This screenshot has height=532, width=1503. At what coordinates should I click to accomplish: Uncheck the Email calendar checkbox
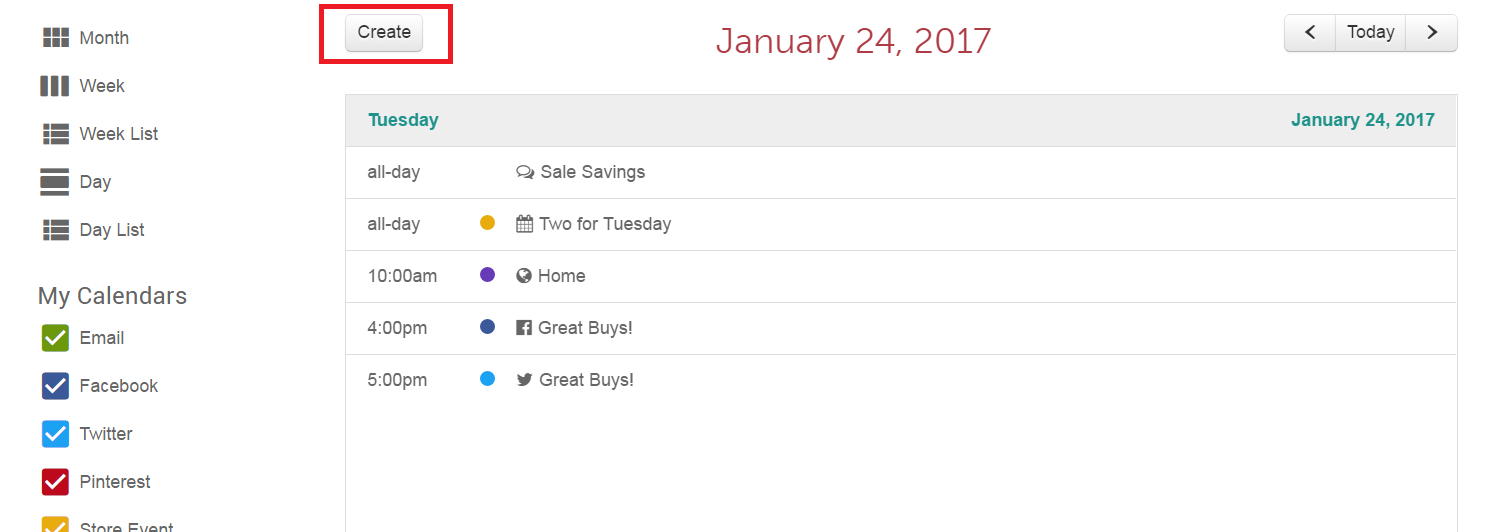click(55, 338)
